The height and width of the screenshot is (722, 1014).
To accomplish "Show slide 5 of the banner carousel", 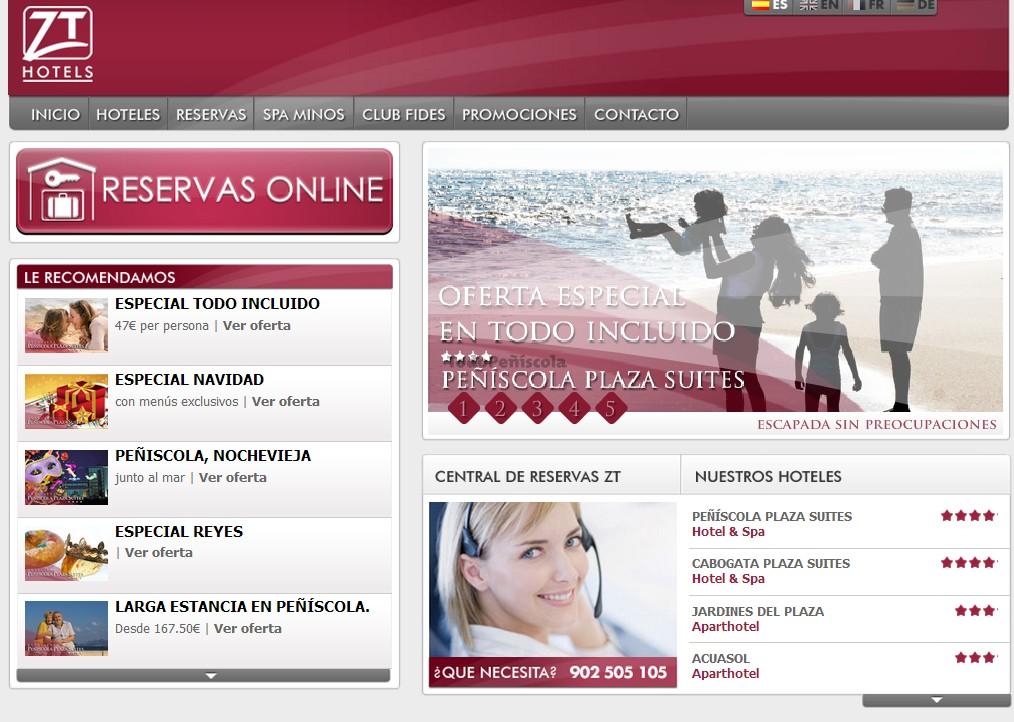I will pyautogui.click(x=610, y=408).
